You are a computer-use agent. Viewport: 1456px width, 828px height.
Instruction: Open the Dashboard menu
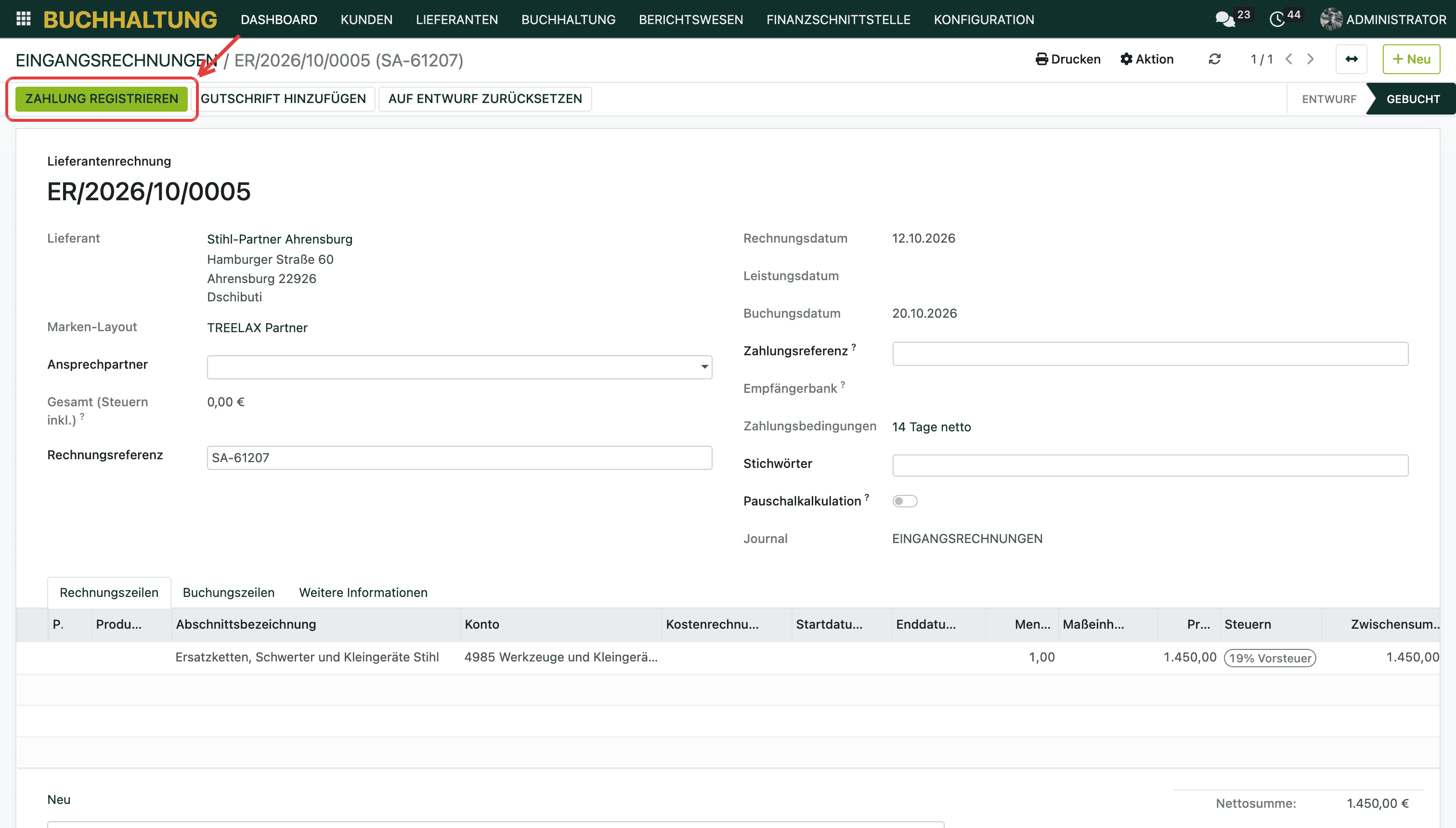(x=279, y=19)
